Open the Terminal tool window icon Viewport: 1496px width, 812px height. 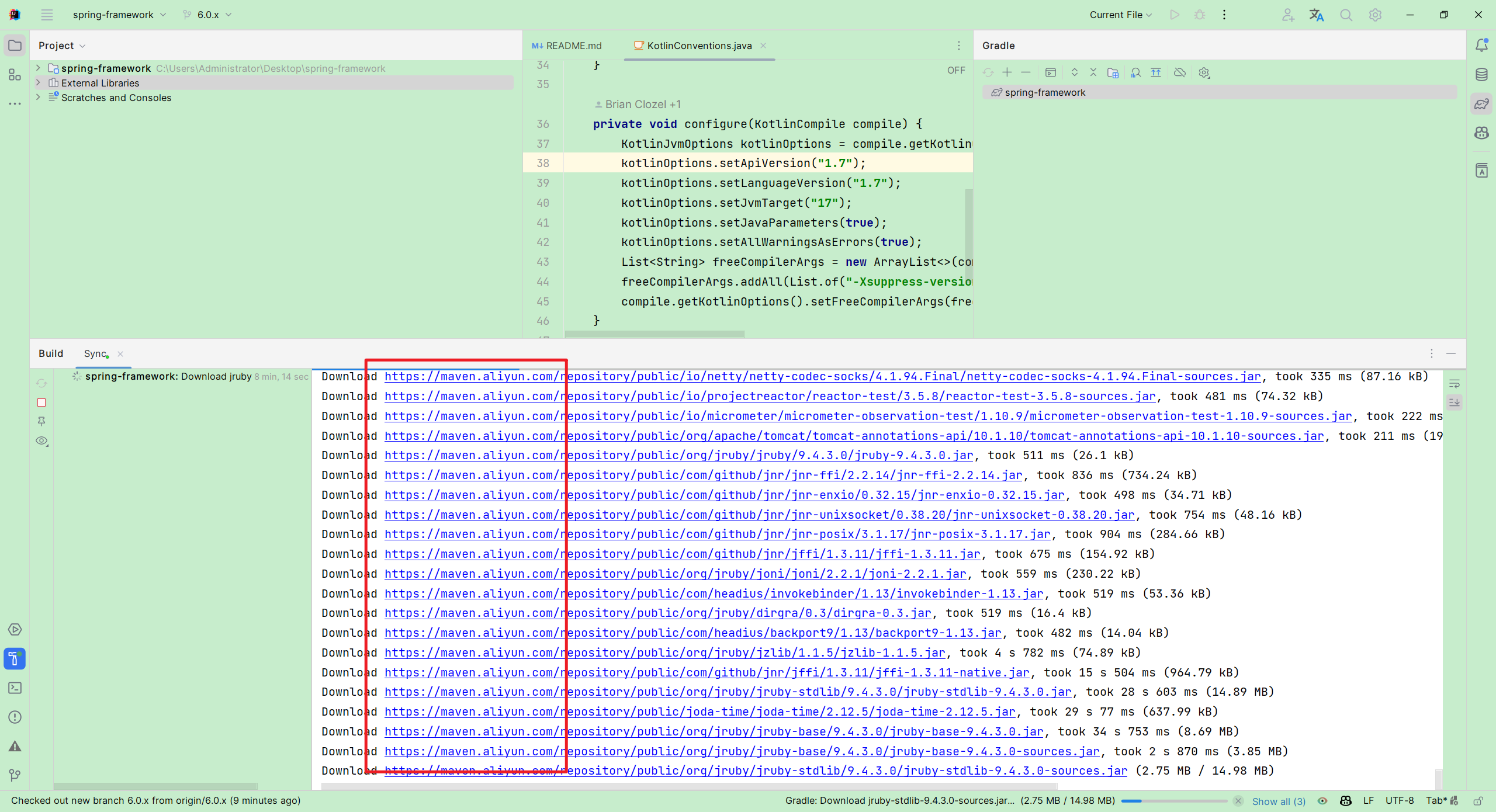(x=15, y=688)
